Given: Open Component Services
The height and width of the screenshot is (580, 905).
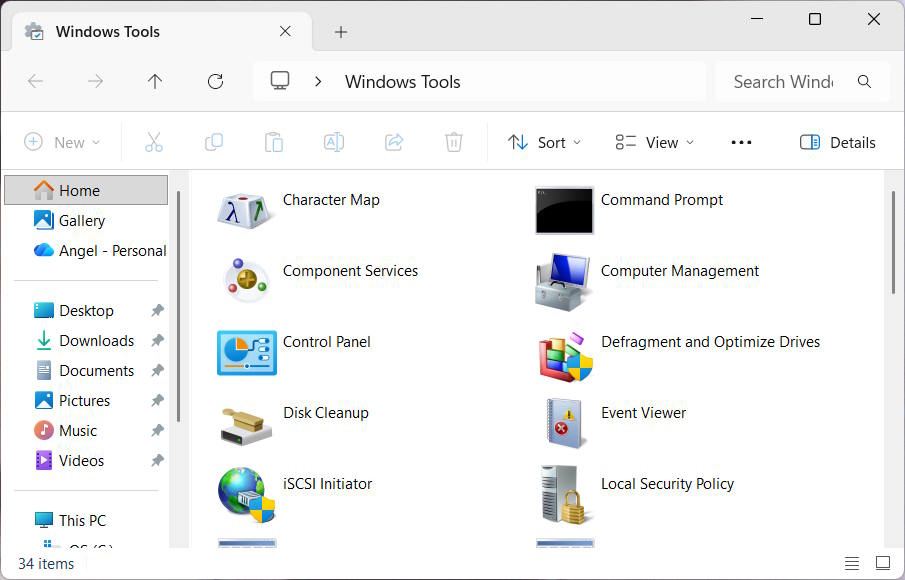Looking at the screenshot, I should coord(350,271).
